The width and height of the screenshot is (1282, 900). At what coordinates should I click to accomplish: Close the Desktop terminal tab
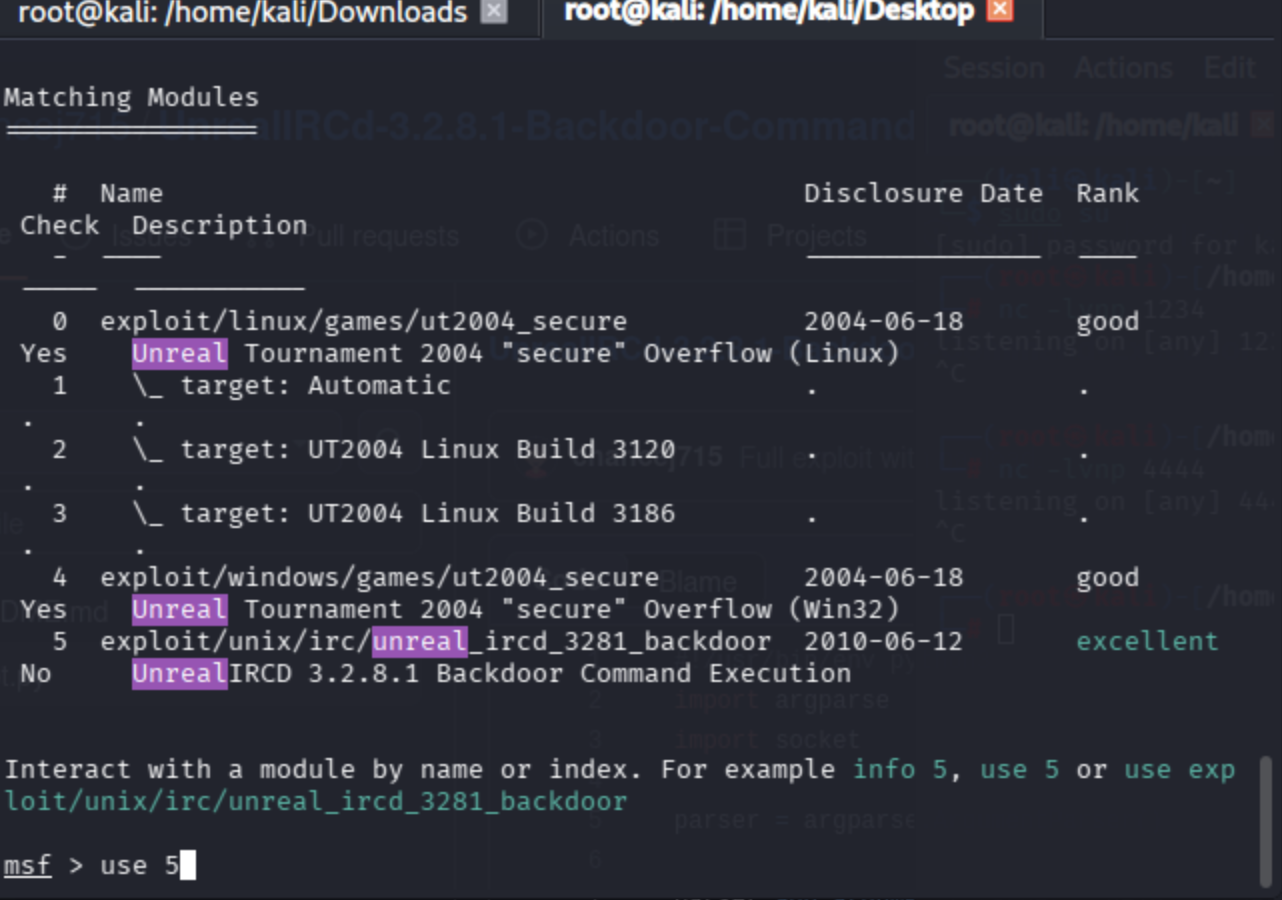click(999, 11)
